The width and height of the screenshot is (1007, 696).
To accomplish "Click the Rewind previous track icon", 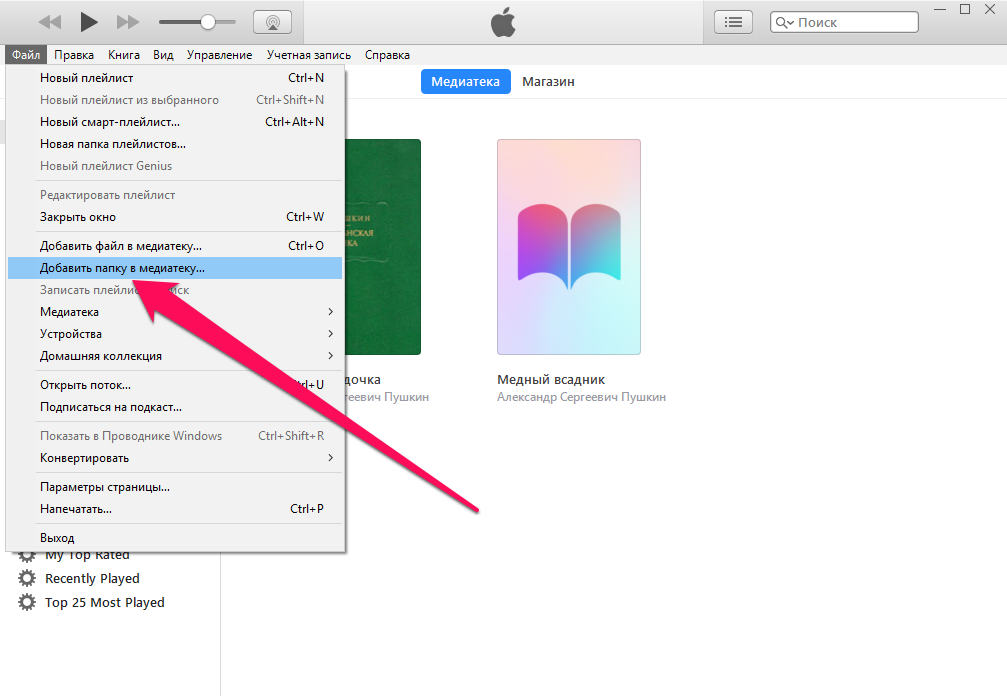I will 49,22.
